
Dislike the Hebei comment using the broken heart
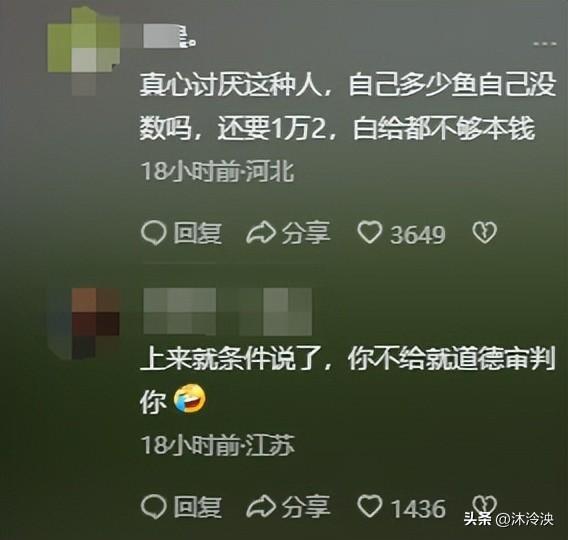tap(484, 233)
